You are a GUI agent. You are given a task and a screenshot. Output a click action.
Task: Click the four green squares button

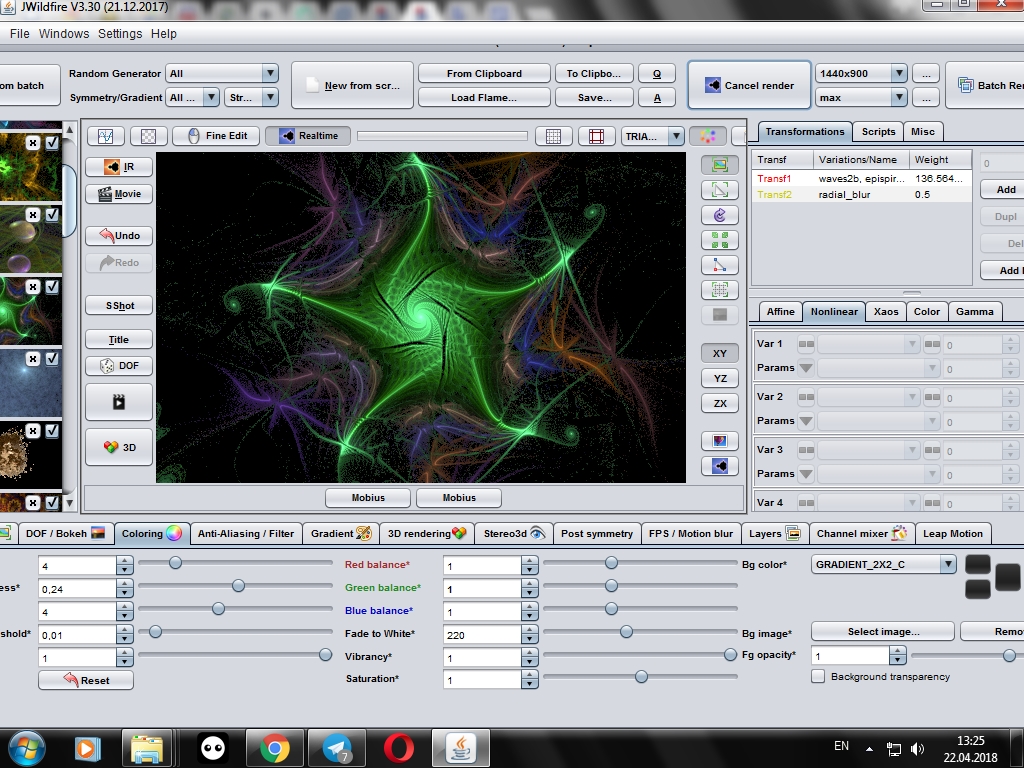point(720,240)
